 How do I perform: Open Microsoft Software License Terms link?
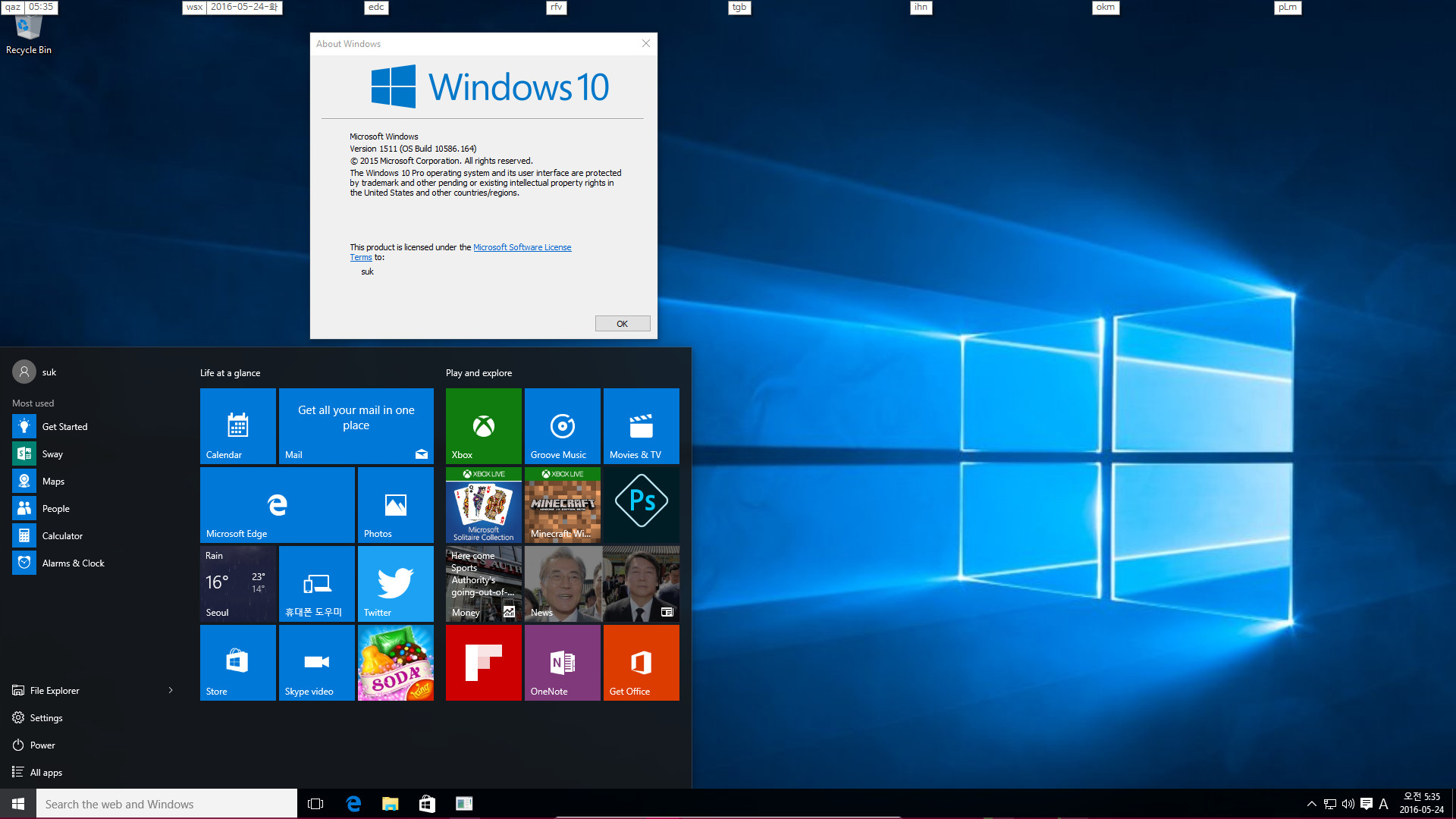(x=522, y=247)
